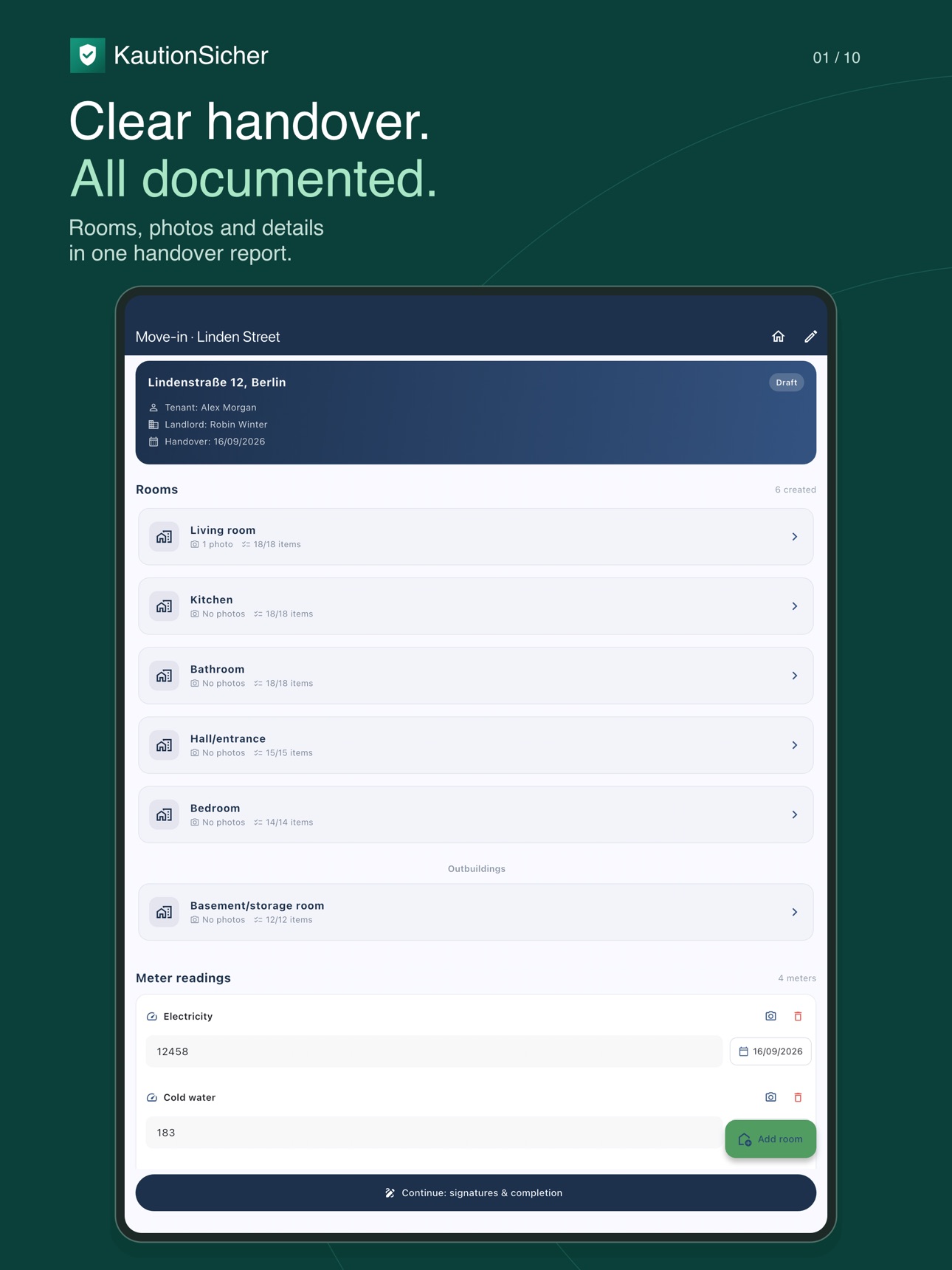Viewport: 952px width, 1270px height.
Task: Click the Cold water meter label
Action: click(x=190, y=1098)
